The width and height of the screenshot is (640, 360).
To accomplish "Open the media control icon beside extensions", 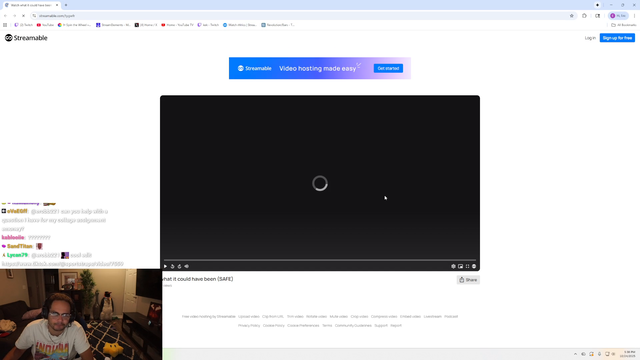I will [598, 16].
